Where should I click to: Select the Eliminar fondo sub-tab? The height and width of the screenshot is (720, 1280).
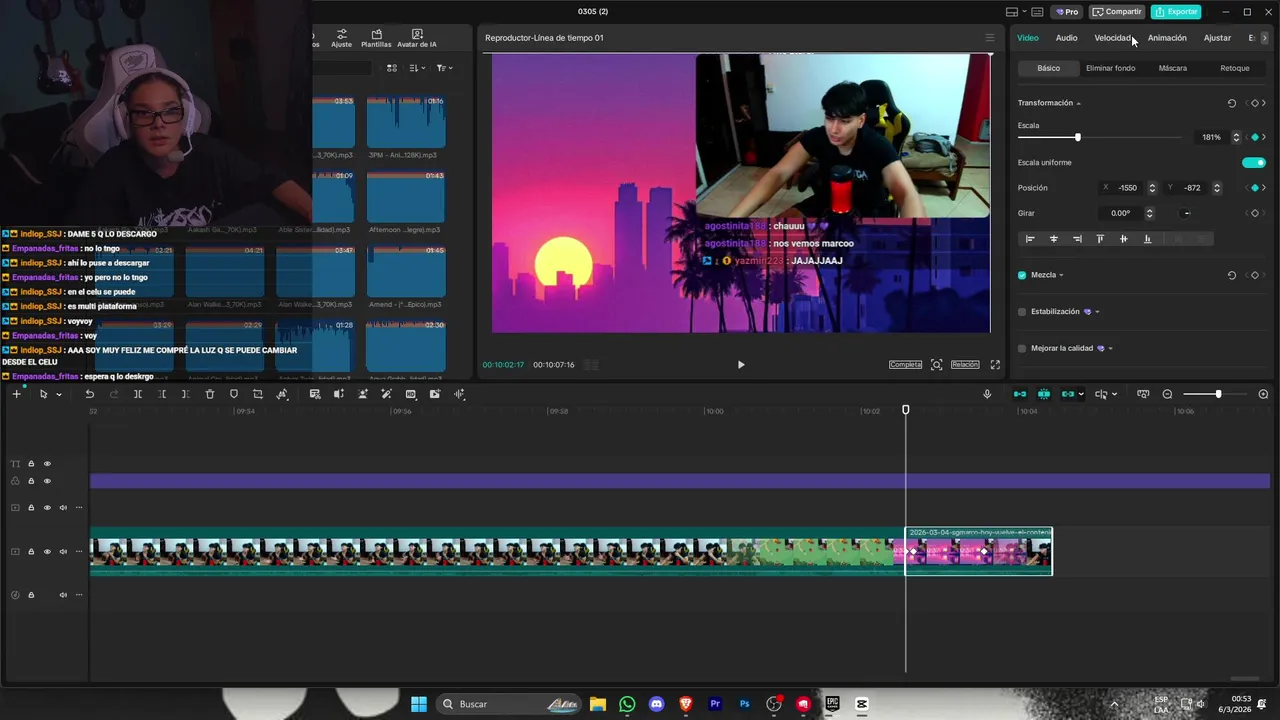[1110, 68]
